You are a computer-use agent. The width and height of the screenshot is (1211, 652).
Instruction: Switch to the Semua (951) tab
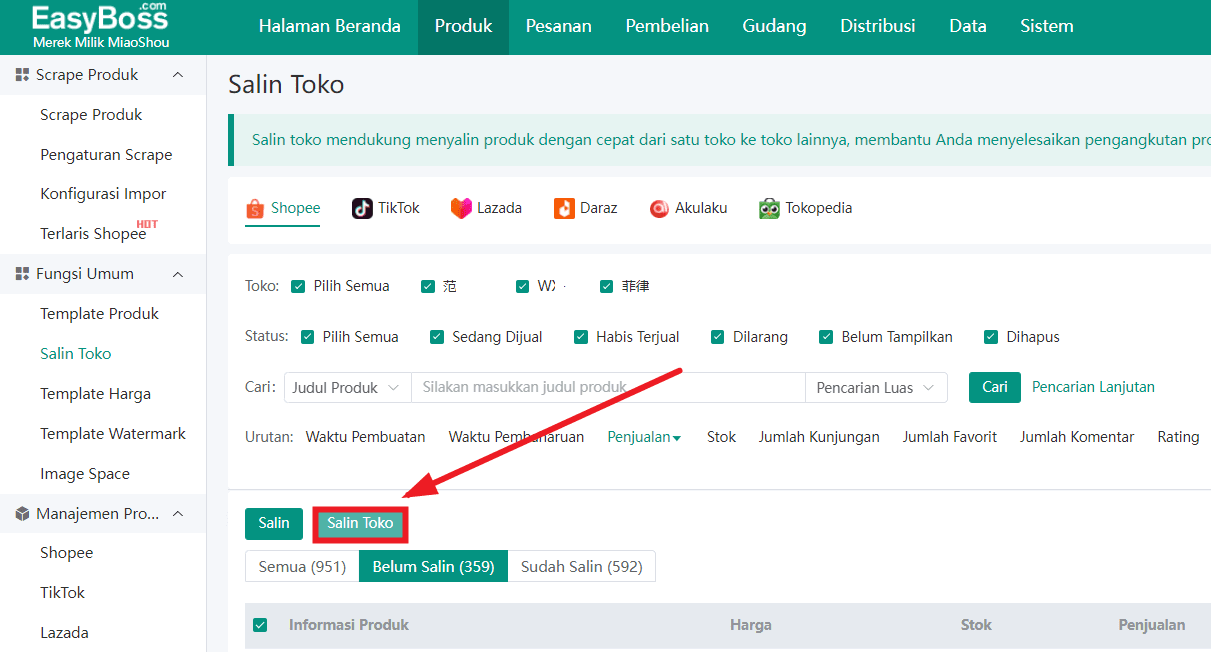[302, 566]
